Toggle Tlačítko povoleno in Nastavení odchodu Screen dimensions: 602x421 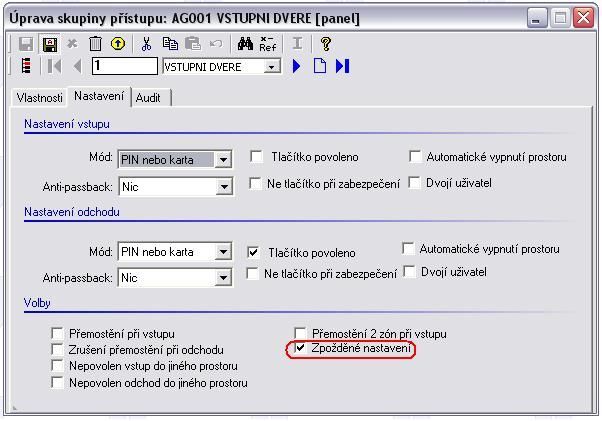[x=254, y=253]
